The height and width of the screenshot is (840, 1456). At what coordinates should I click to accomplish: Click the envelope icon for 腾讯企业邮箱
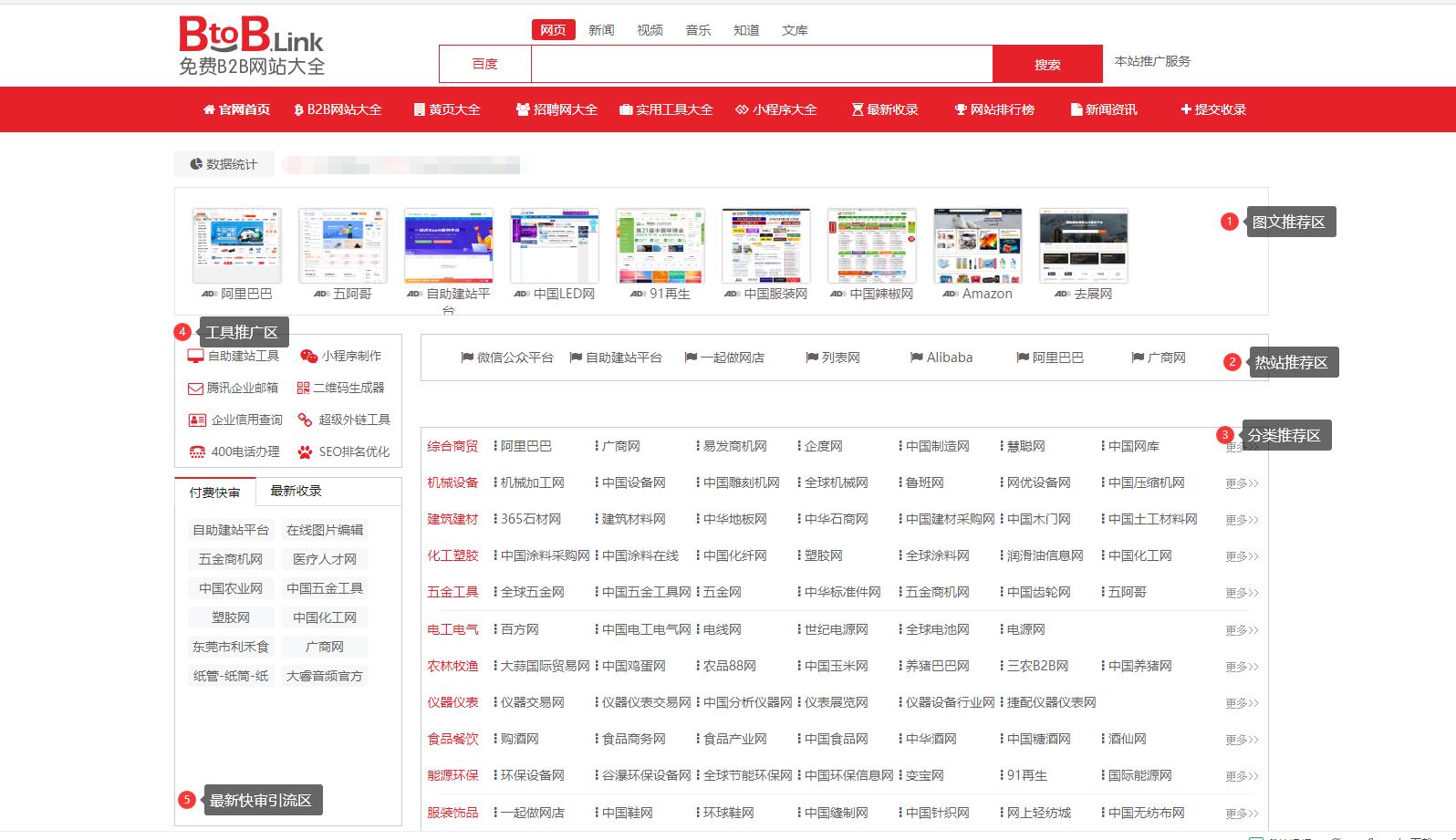coord(195,389)
